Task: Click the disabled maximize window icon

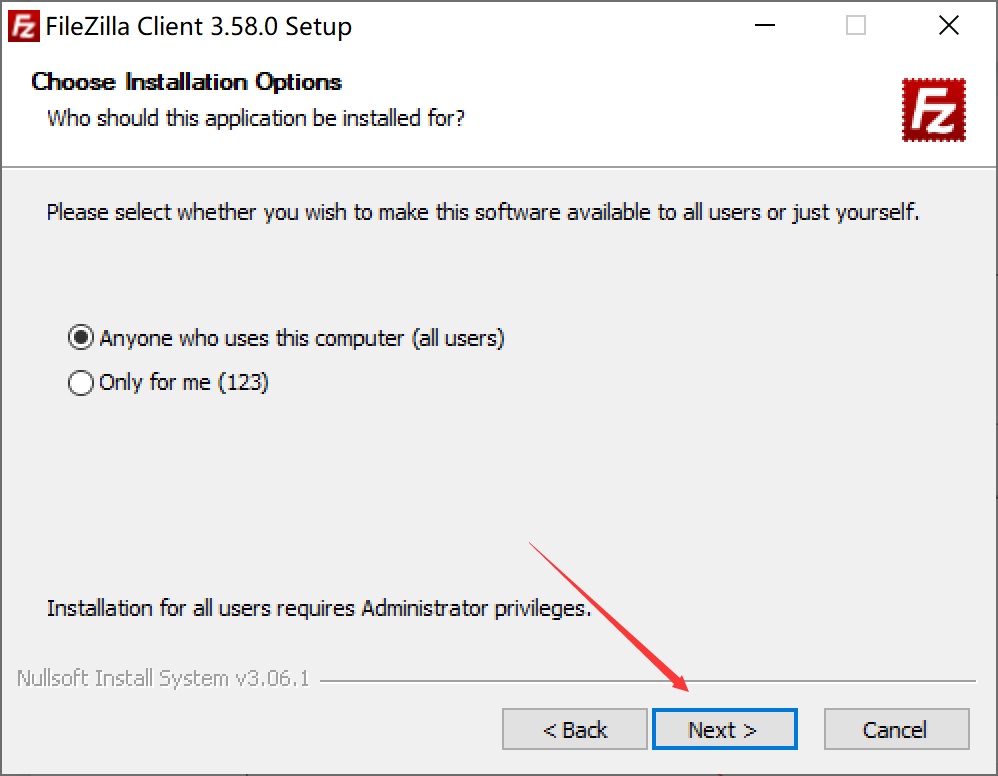Action: [x=855, y=25]
